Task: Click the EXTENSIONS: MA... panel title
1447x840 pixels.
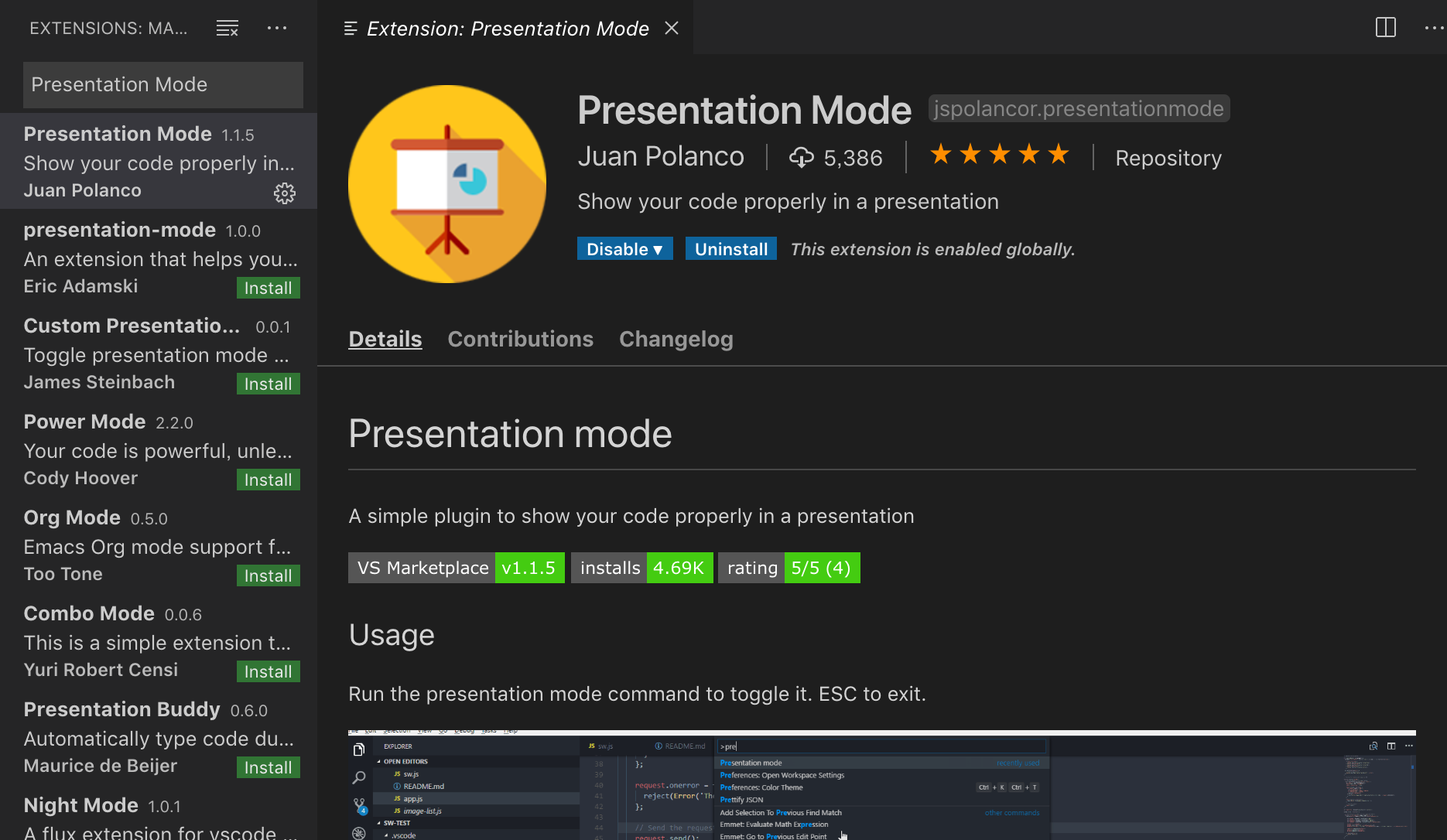Action: pyautogui.click(x=108, y=28)
